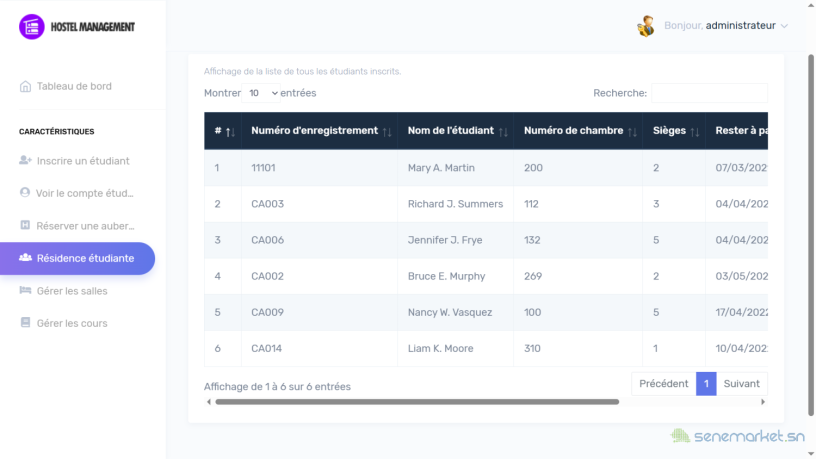Click Affichage de 1 à 6 sur 6 entrées
The height and width of the screenshot is (459, 816).
(277, 387)
